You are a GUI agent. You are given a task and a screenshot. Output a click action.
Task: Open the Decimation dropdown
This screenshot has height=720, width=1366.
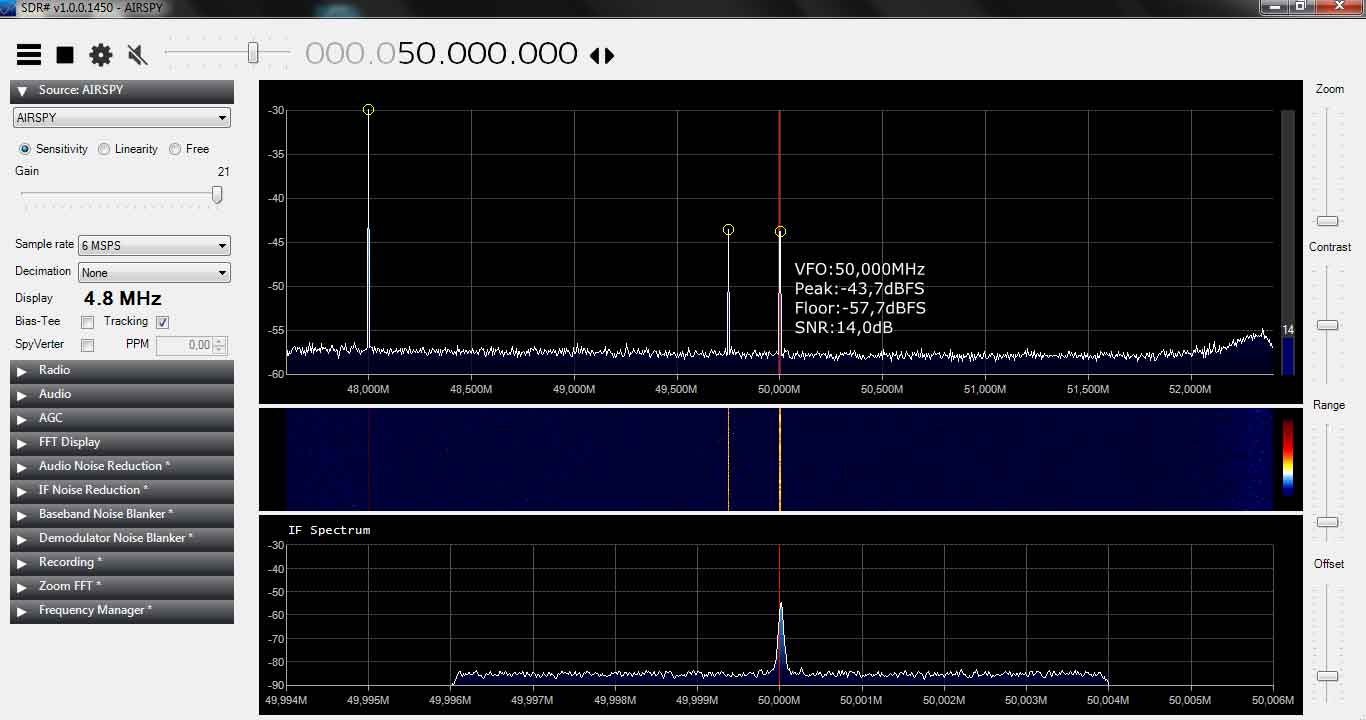tap(154, 273)
